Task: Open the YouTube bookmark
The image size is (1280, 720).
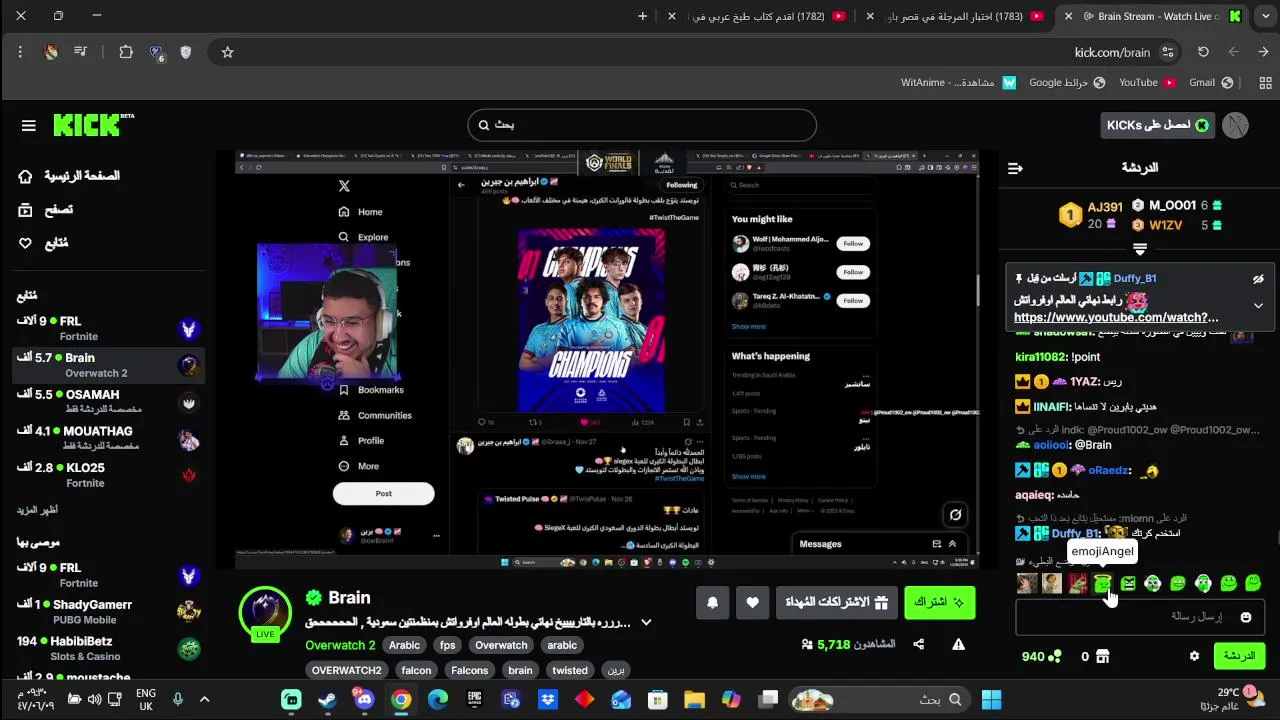Action: (x=1147, y=83)
